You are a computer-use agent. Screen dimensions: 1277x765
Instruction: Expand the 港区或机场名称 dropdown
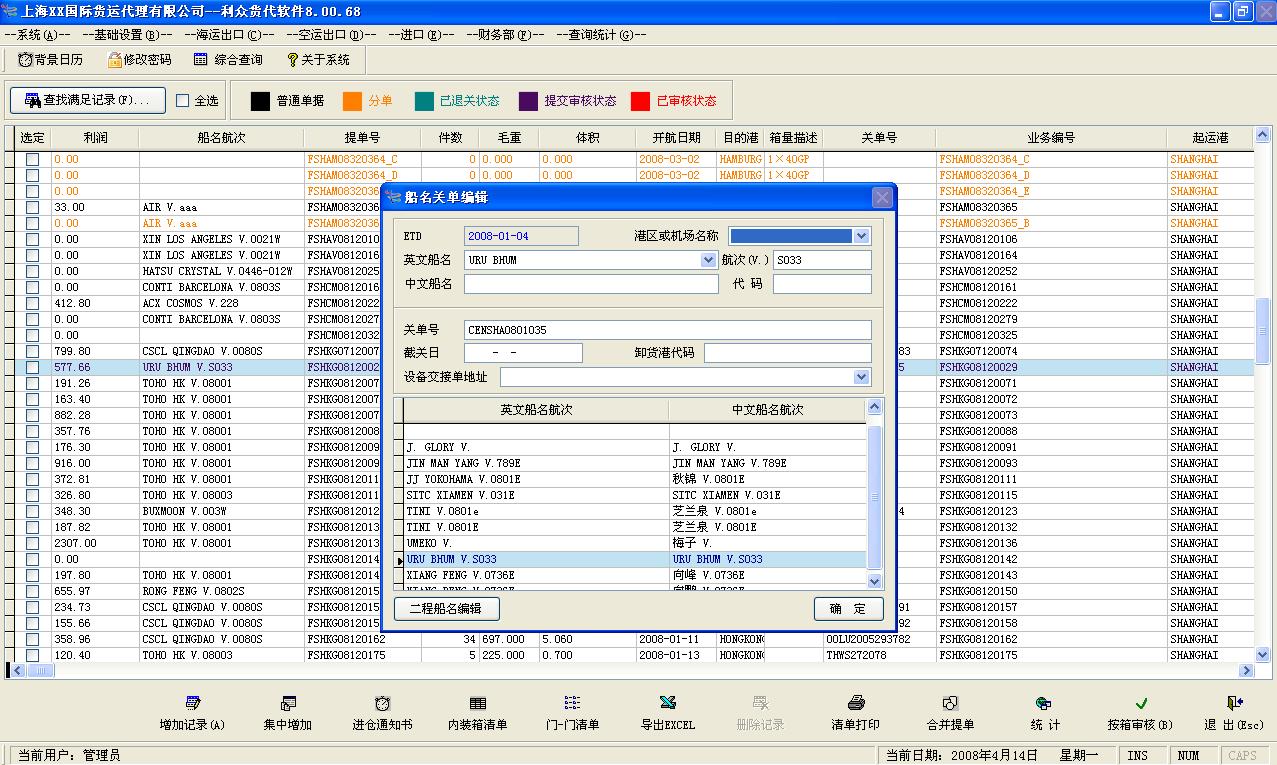point(862,236)
